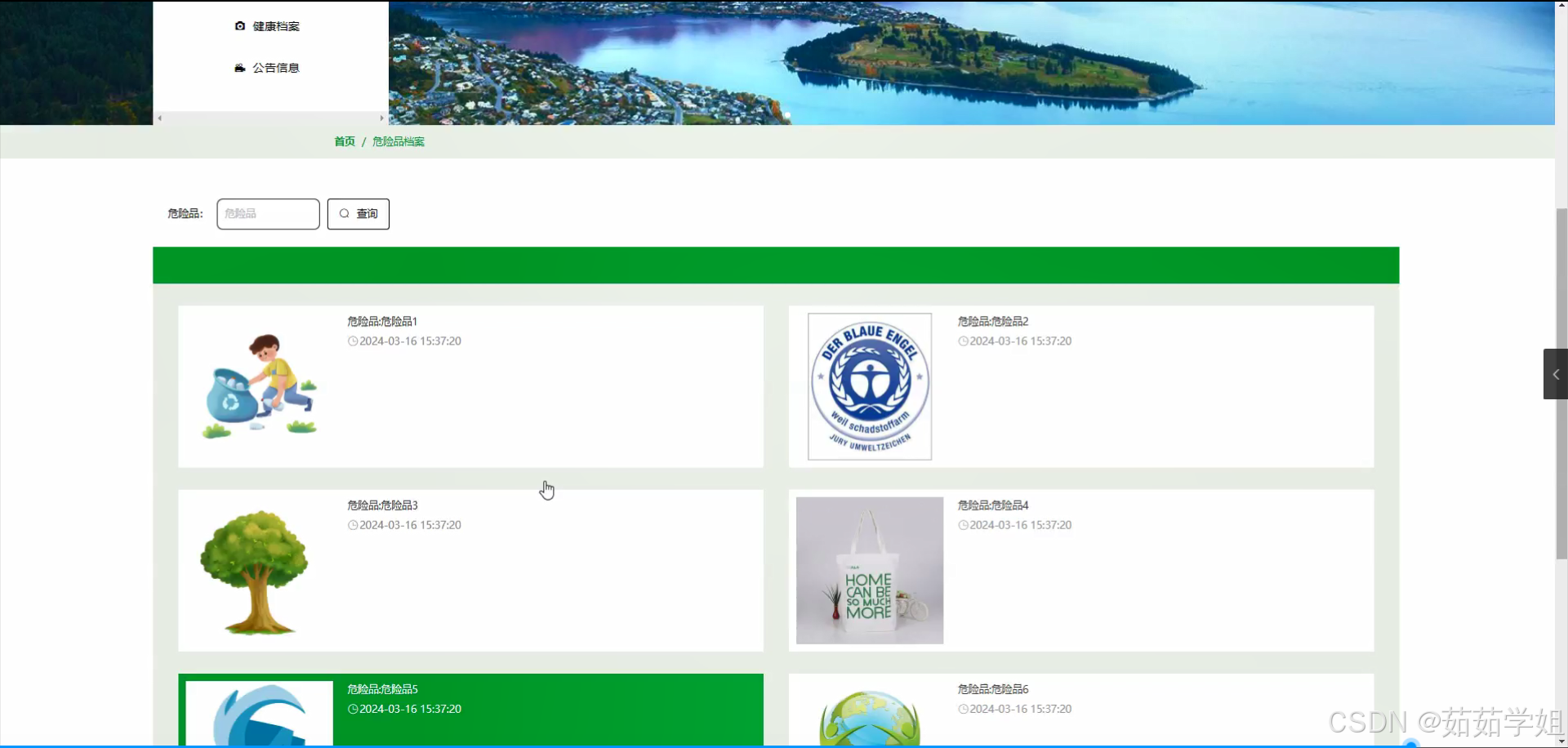
Task: Select the title 危险品:危险品4
Action: pos(993,505)
